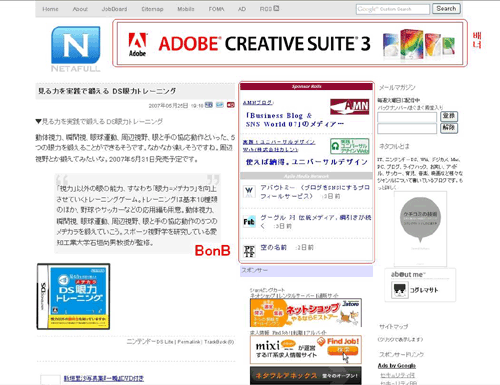Open the ネットショップ Eストアー banner
Screen dimensions: 500x385
306,313
